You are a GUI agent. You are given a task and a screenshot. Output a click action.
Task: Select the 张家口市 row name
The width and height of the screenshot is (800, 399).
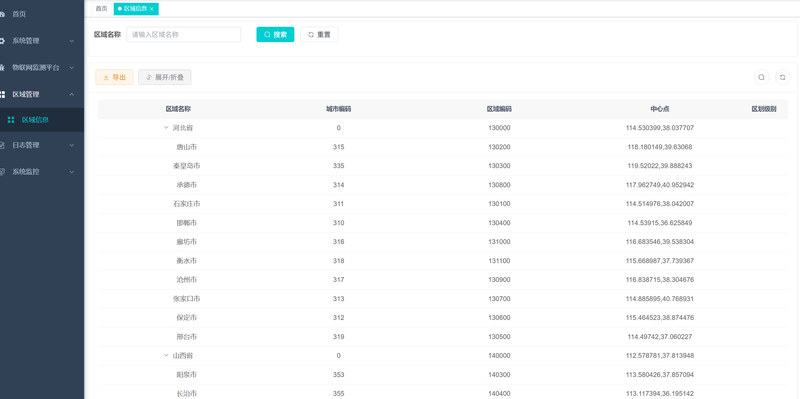(187, 298)
